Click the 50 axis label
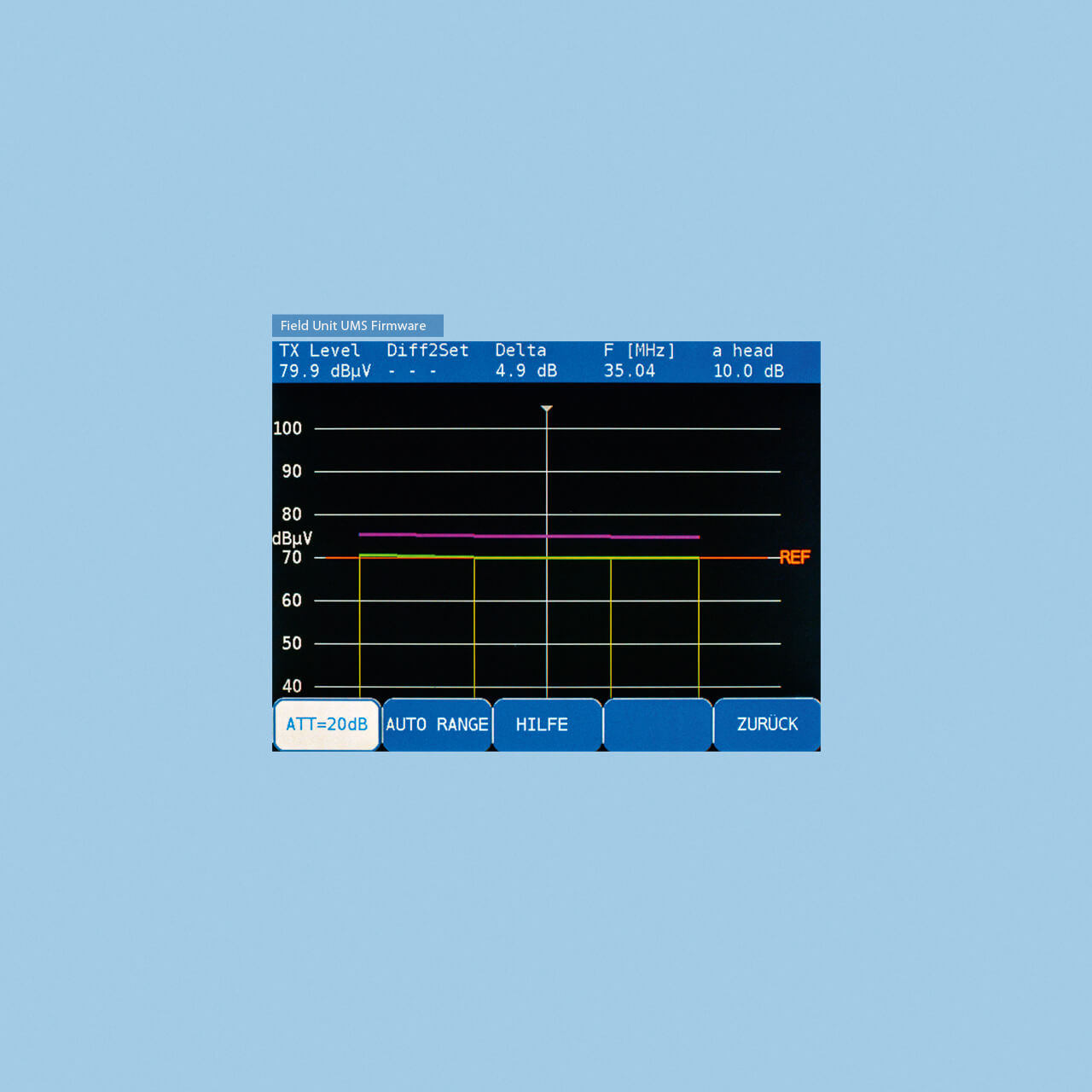 tap(292, 643)
